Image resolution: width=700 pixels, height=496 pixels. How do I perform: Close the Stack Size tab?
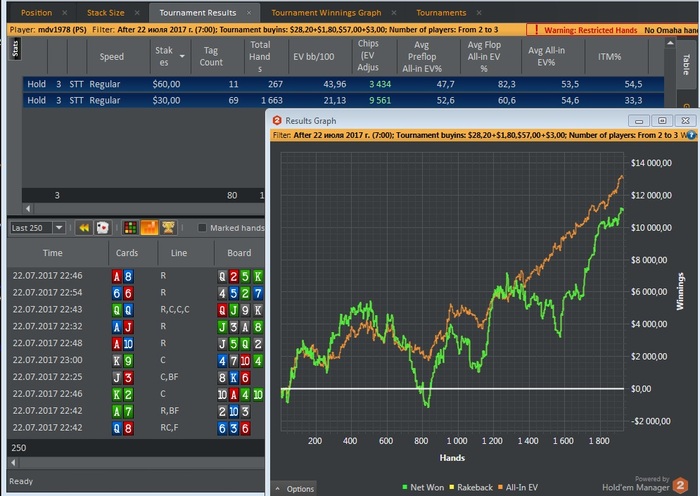click(137, 13)
